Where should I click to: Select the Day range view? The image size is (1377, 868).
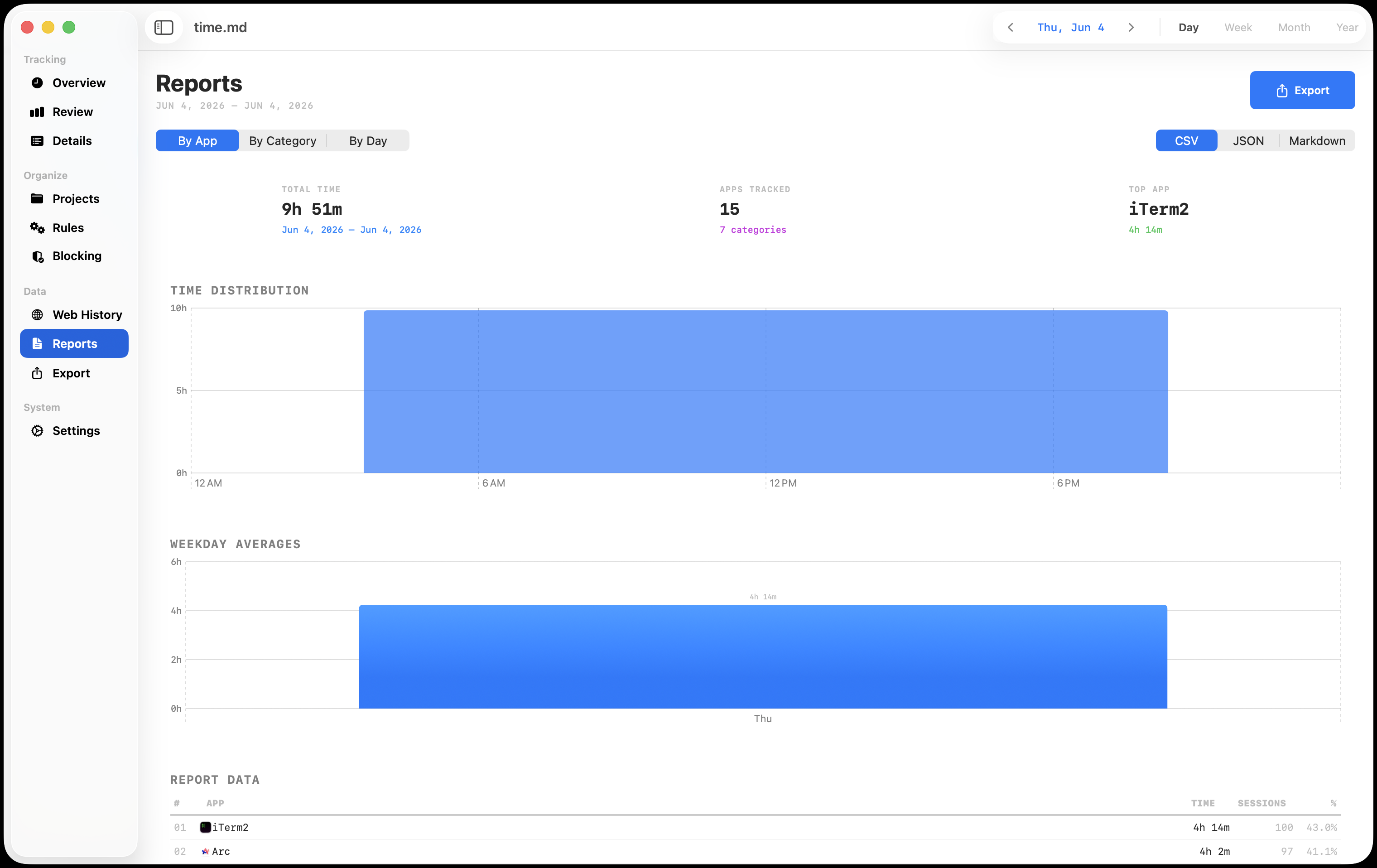(x=1188, y=28)
